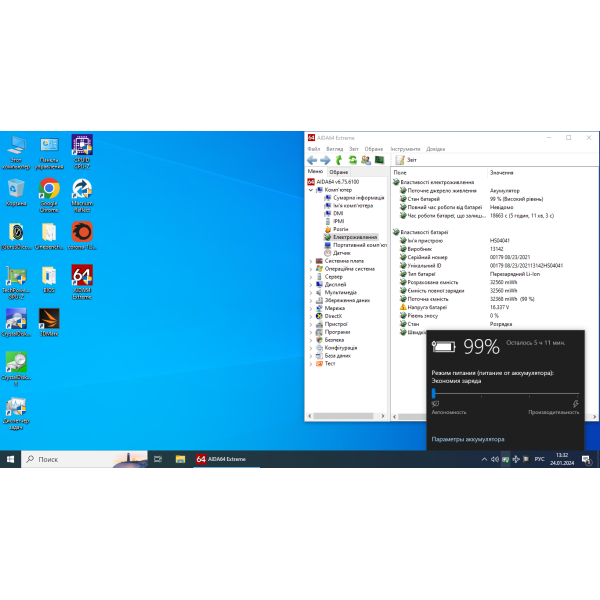The height and width of the screenshot is (600, 600).
Task: Select Тест tree item
Action: tap(325, 364)
